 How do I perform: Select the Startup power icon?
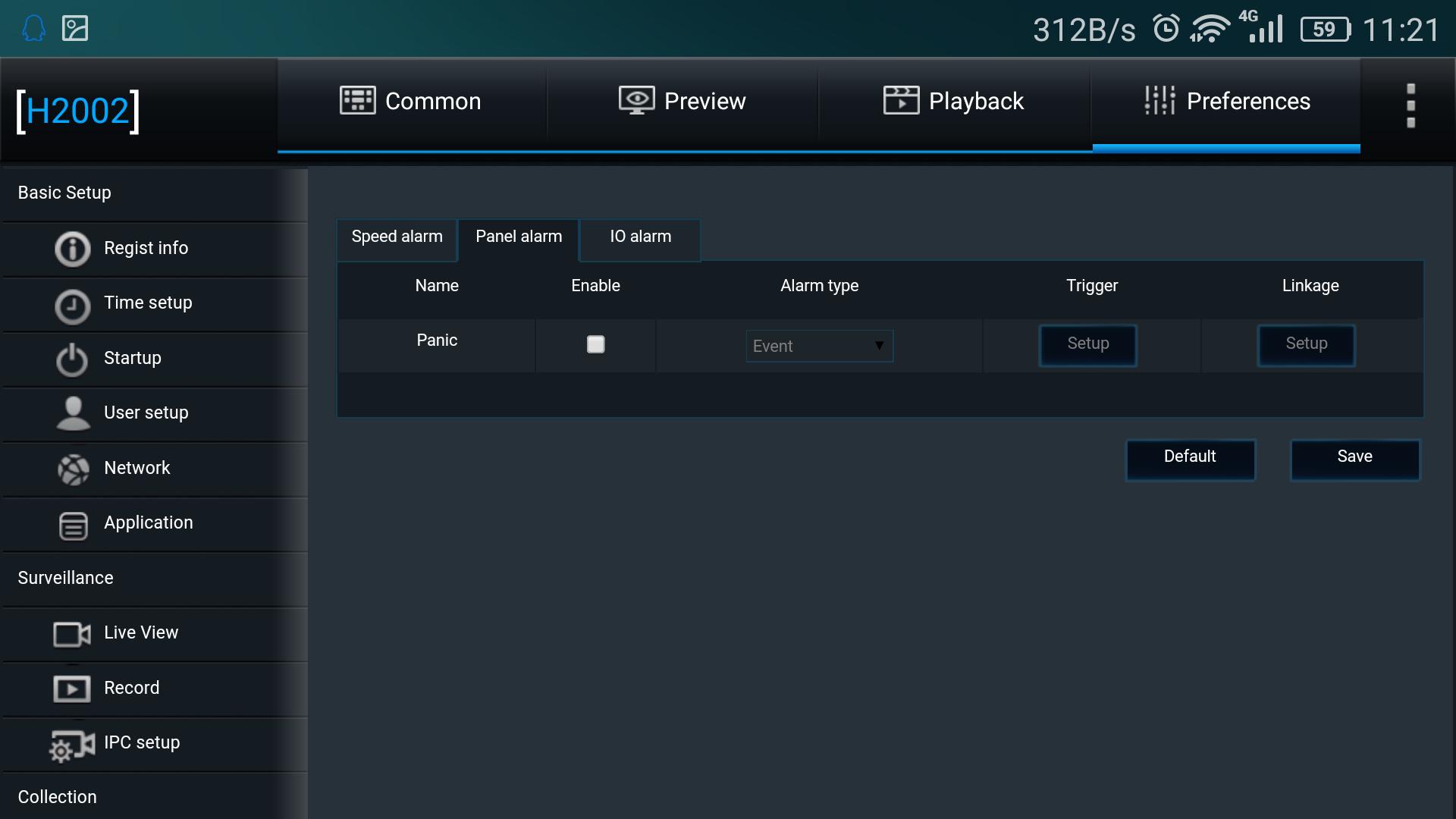click(x=73, y=359)
